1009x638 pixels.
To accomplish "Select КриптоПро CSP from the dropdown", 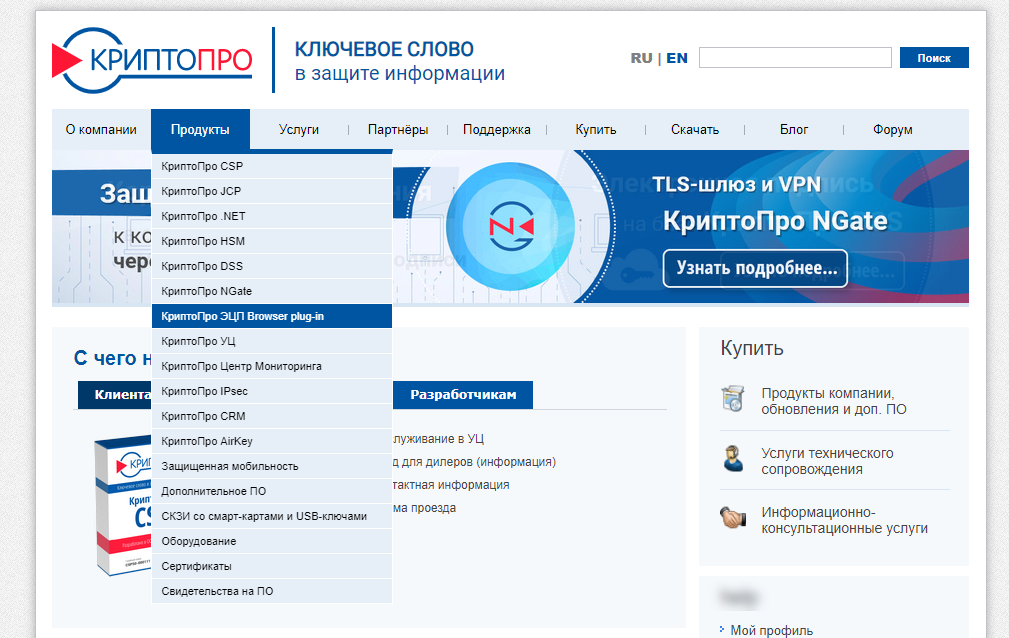I will (x=272, y=166).
